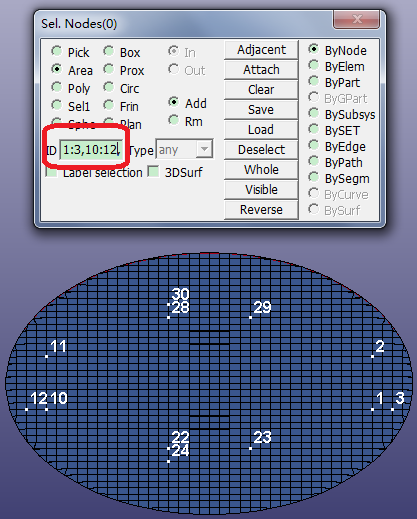
Task: Click the Whole button
Action: pos(261,170)
